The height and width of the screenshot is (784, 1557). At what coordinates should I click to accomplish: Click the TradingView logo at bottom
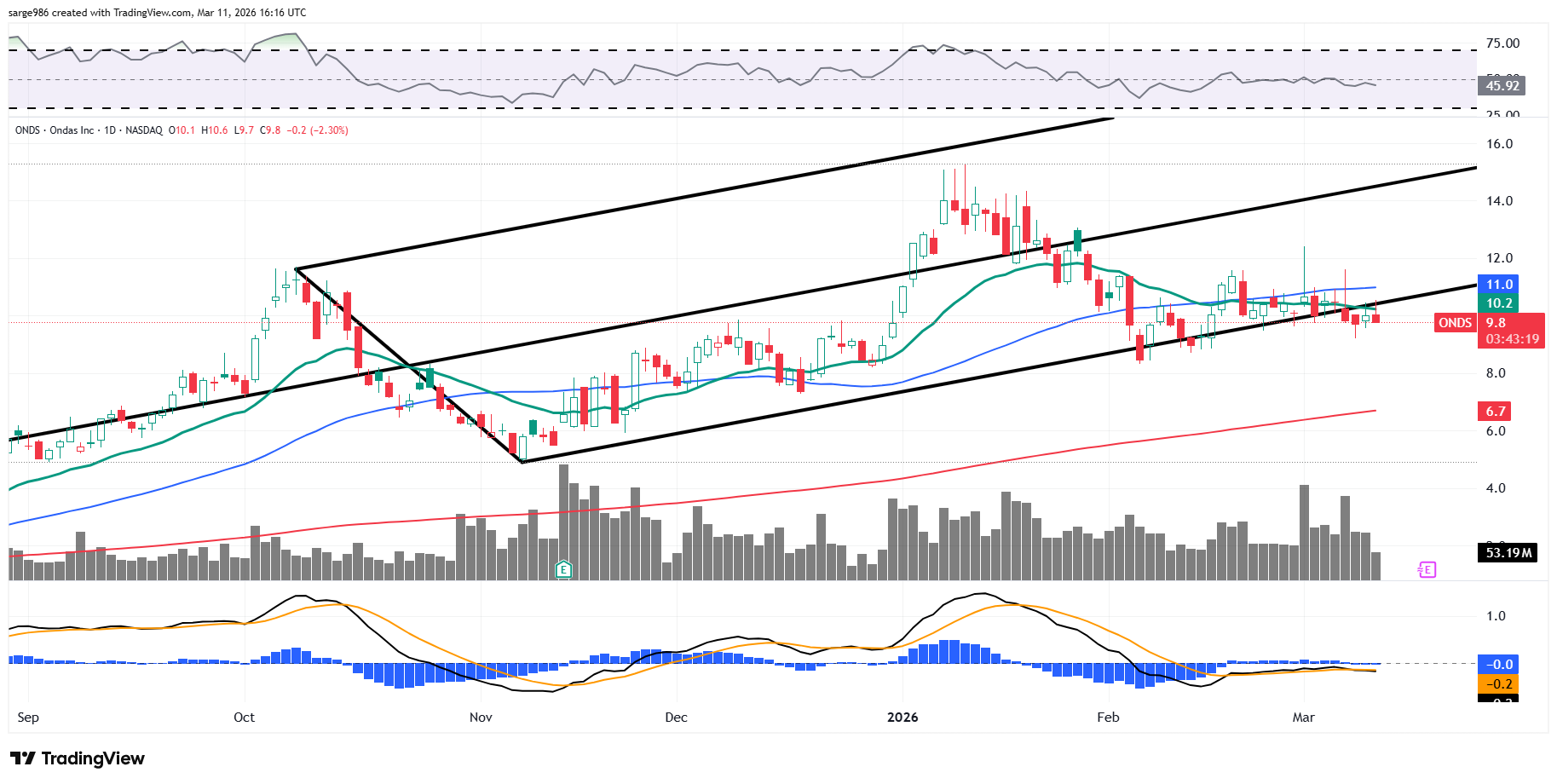78,758
